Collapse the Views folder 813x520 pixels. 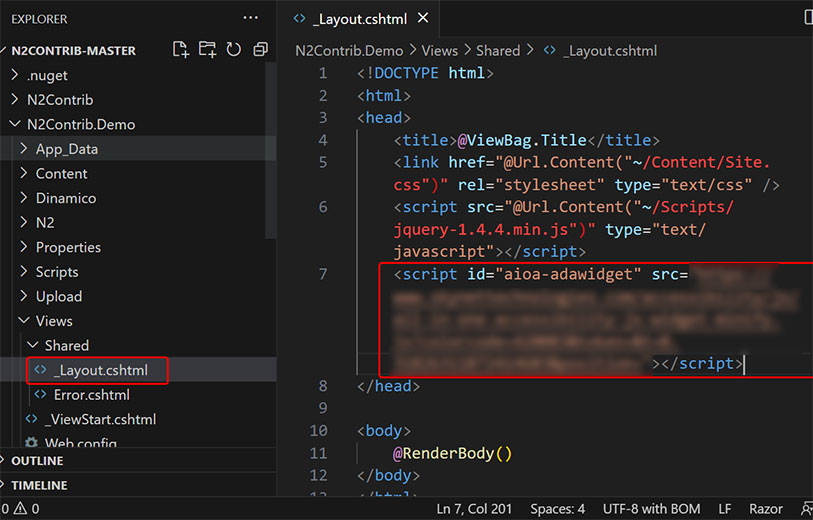coord(24,320)
